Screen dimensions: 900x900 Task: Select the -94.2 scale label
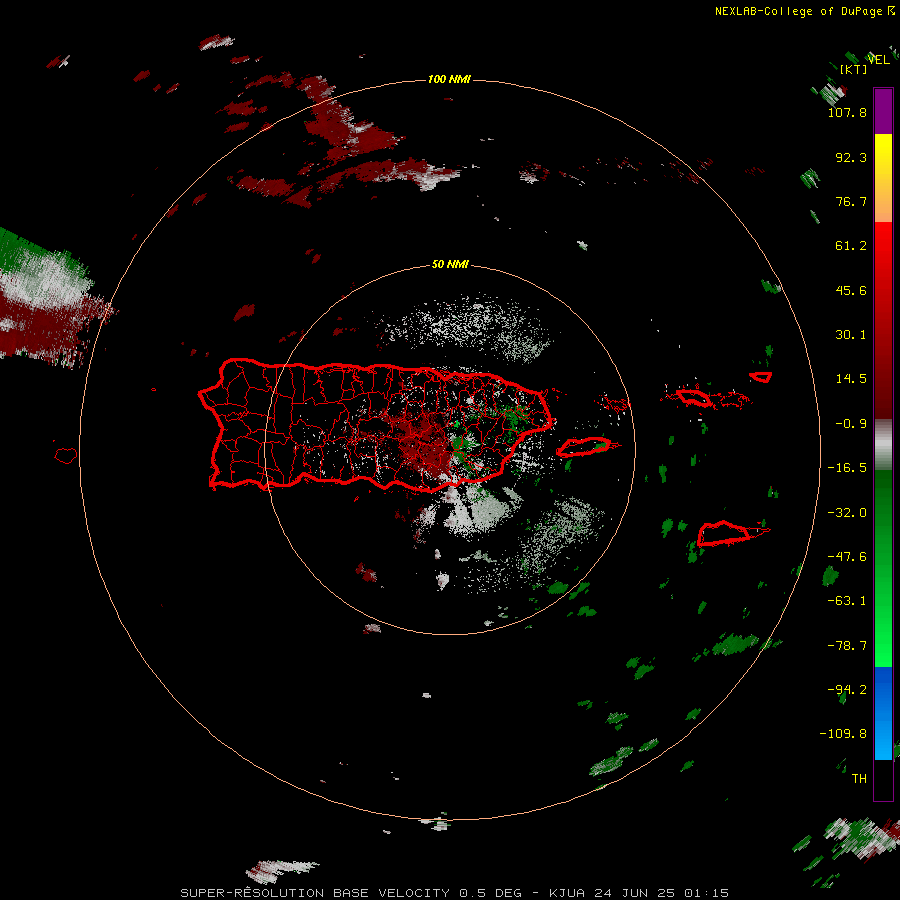(847, 690)
